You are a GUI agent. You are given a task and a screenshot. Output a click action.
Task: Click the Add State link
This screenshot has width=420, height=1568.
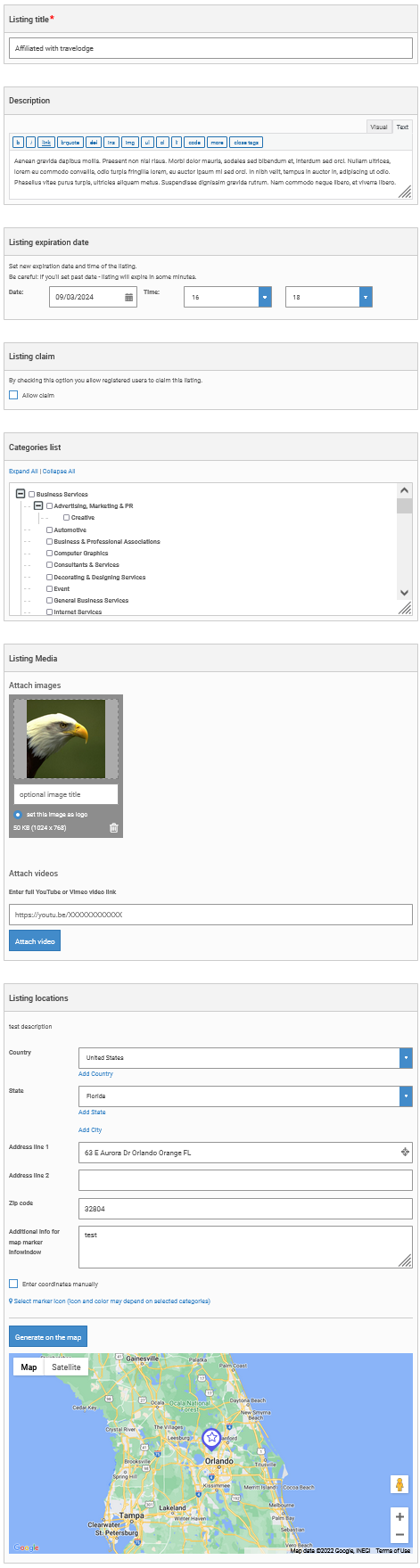point(92,1112)
